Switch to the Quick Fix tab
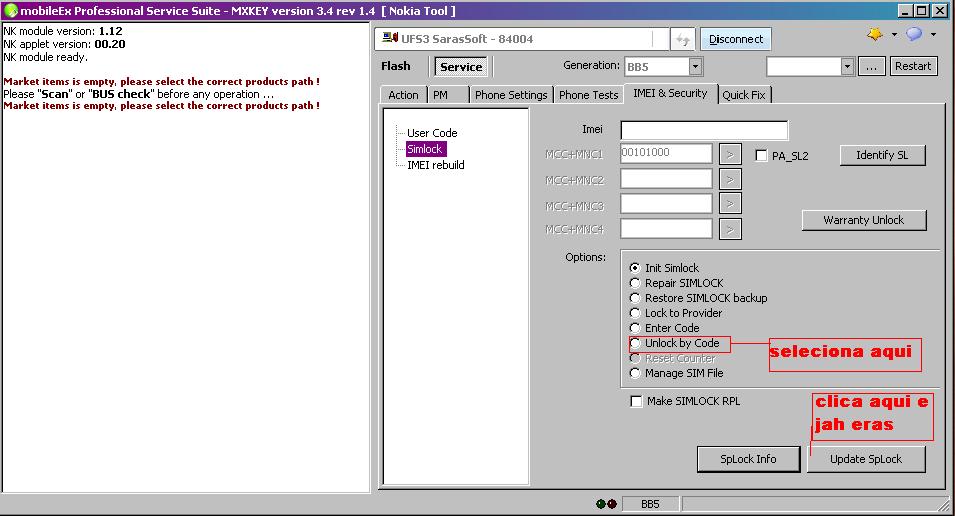Screen dimensions: 955x516 point(744,95)
